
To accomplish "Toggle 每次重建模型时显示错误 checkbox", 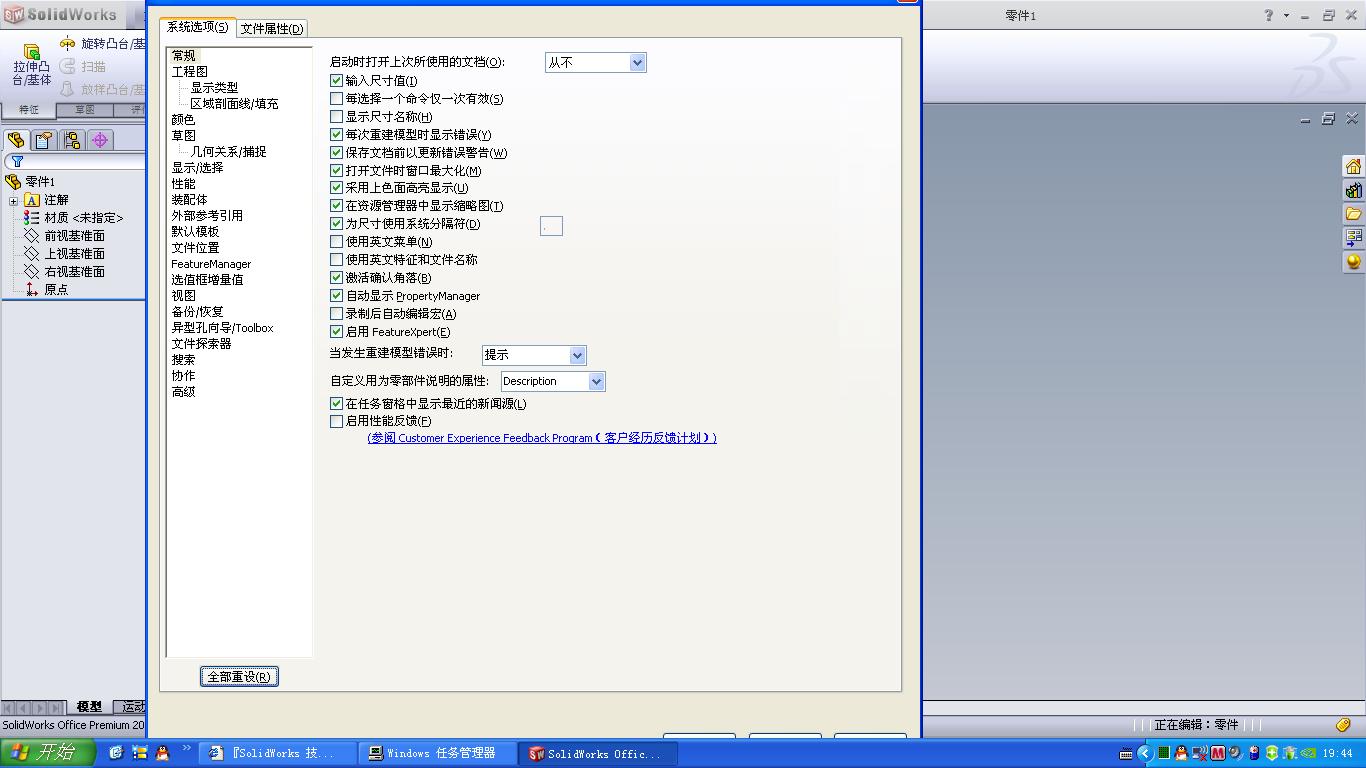I will tap(336, 135).
